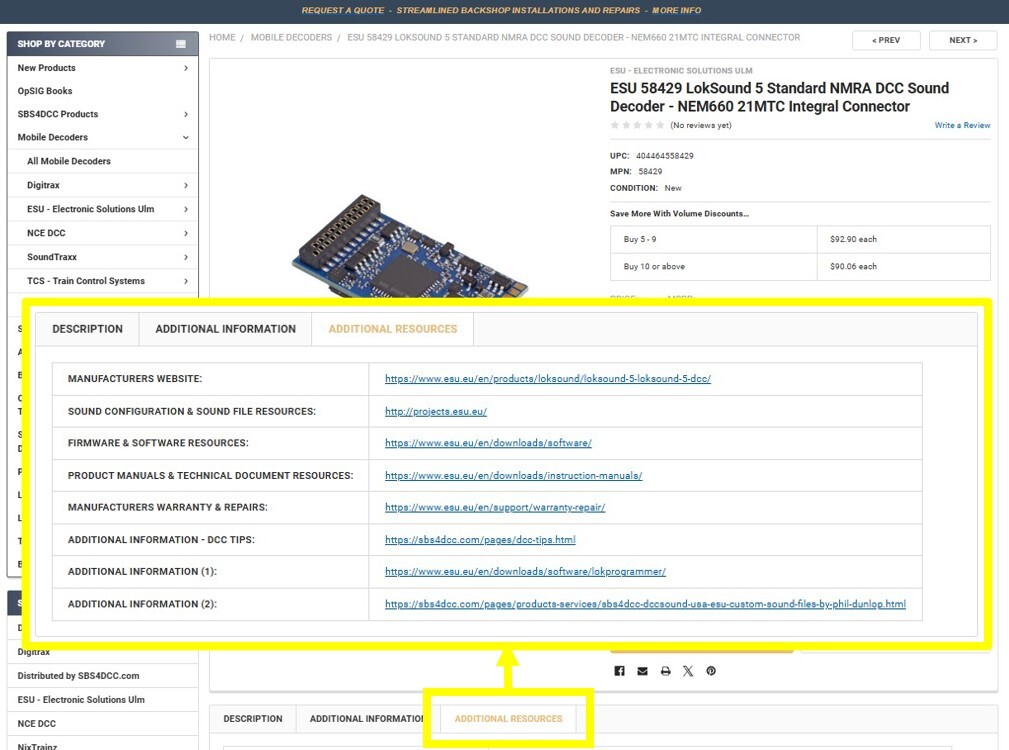Click ESU - Electronic Solutions Ulm brand label
Image resolution: width=1009 pixels, height=750 pixels.
681,71
